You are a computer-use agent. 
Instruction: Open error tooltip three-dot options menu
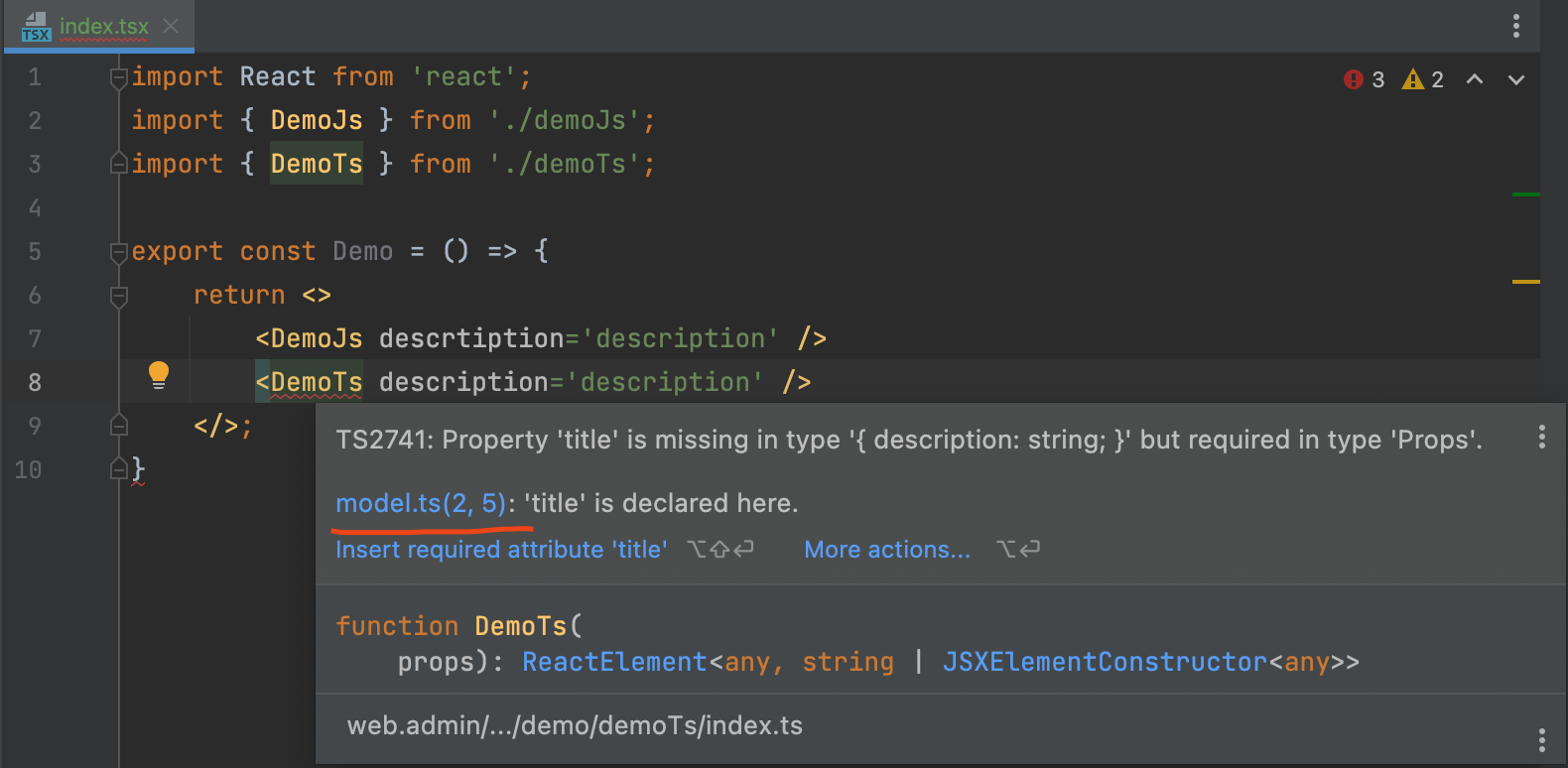1541,438
